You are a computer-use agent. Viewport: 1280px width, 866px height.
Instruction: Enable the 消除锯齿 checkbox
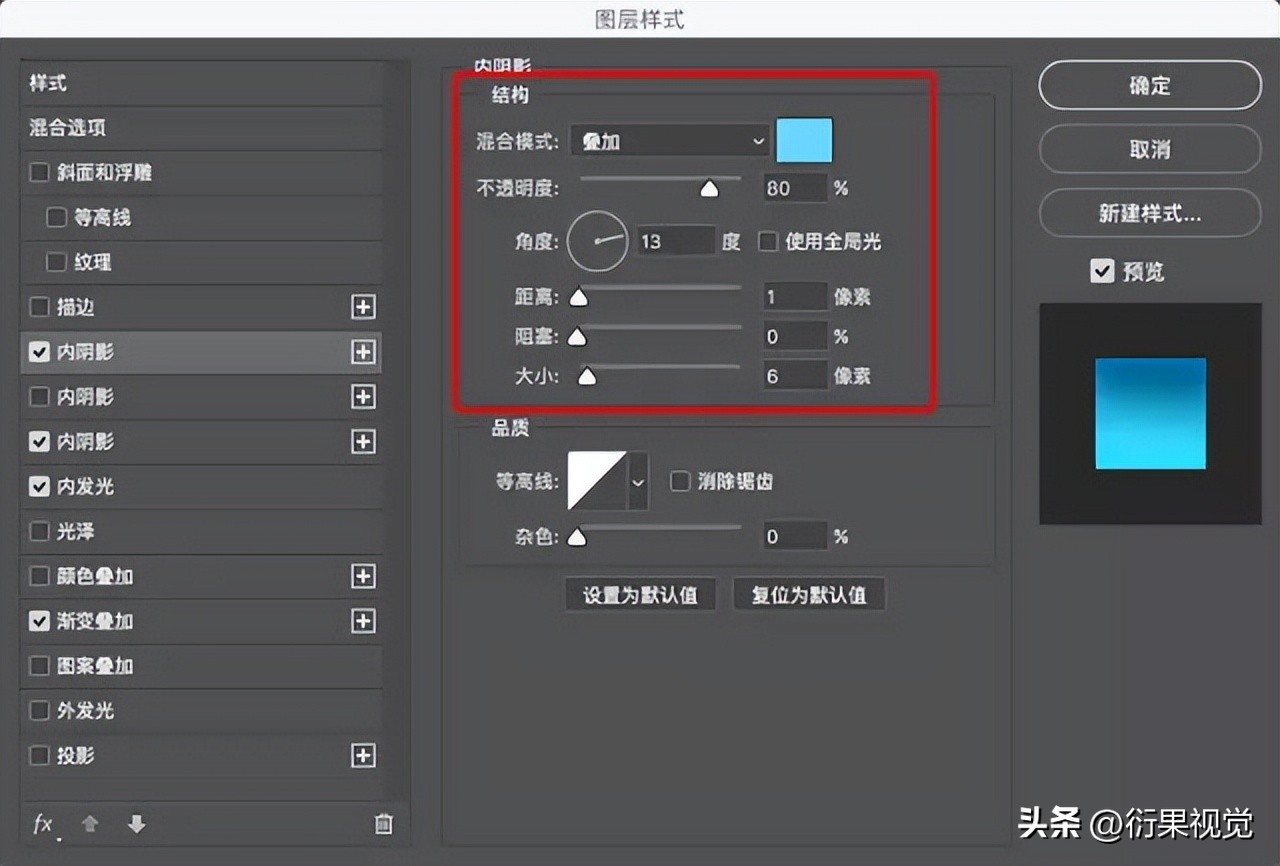[x=679, y=481]
